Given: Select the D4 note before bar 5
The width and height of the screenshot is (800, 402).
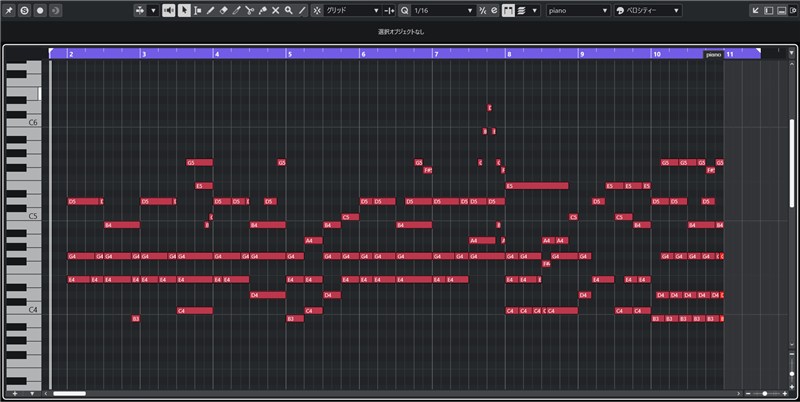Looking at the screenshot, I should pos(268,295).
